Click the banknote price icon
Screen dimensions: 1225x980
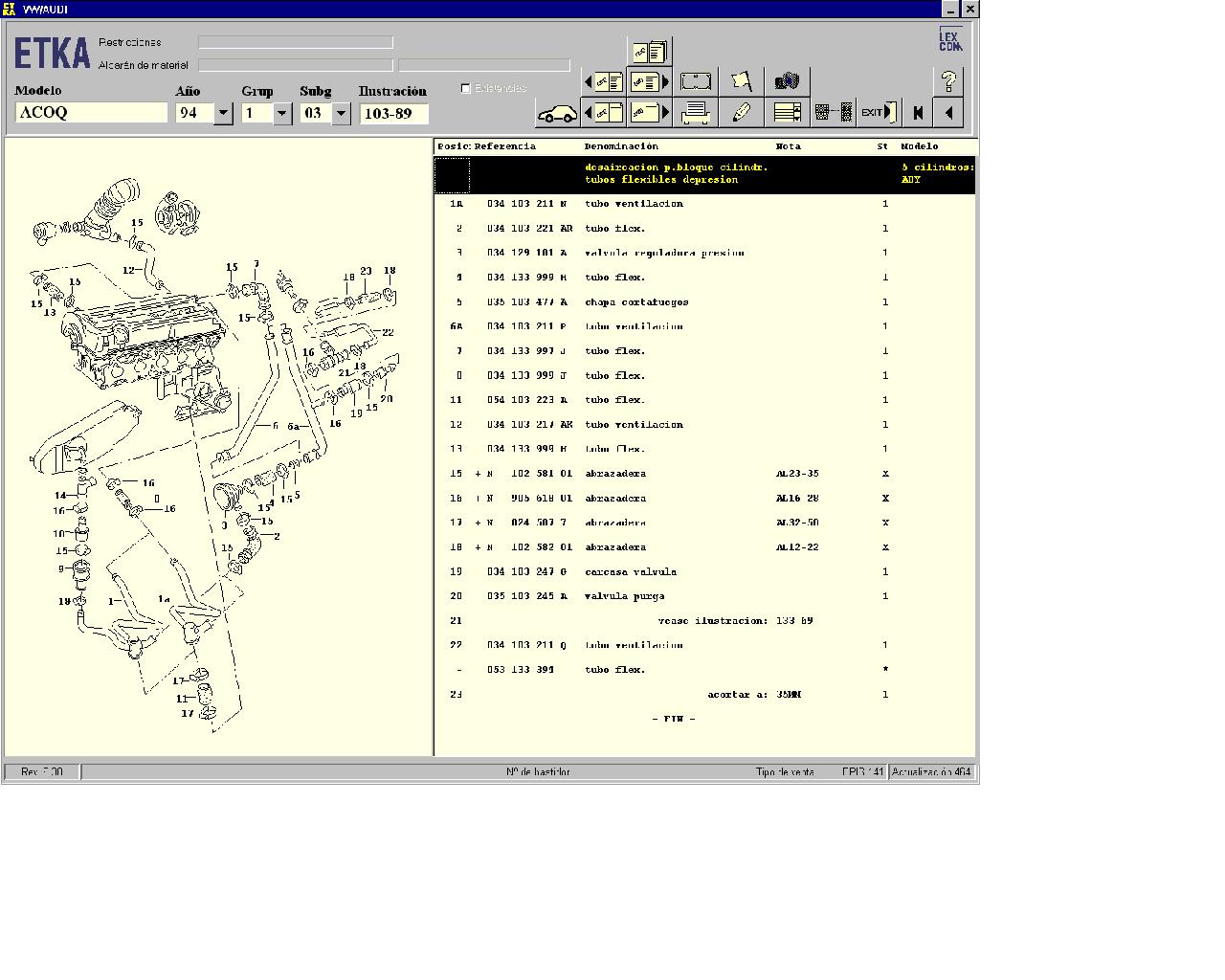coord(696,81)
